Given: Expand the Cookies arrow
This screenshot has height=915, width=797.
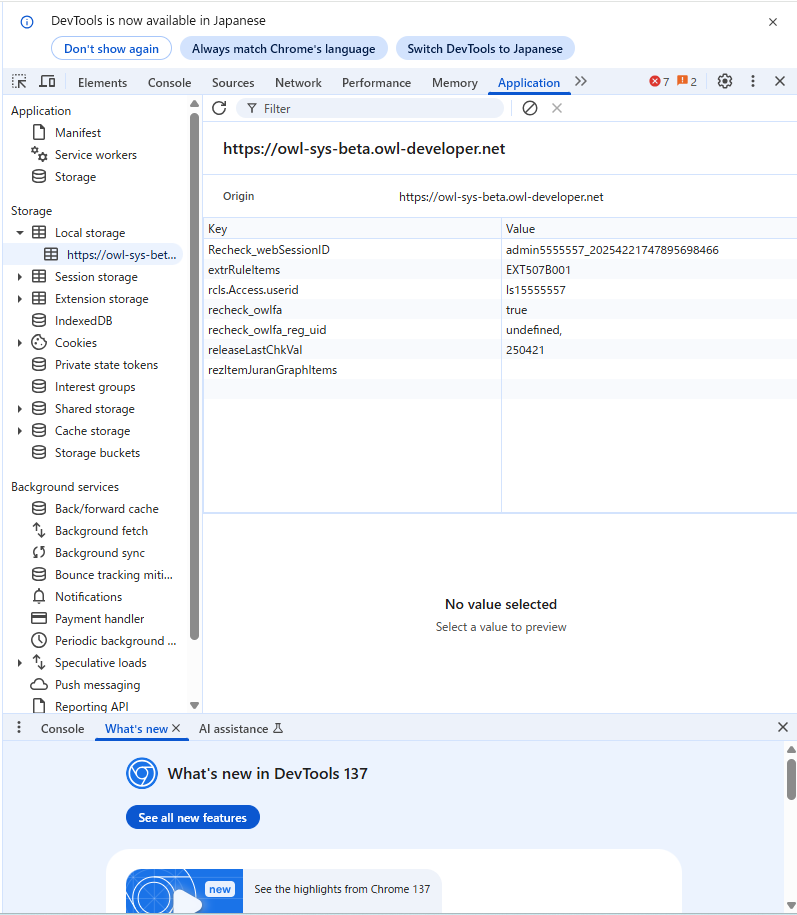Looking at the screenshot, I should (20, 343).
